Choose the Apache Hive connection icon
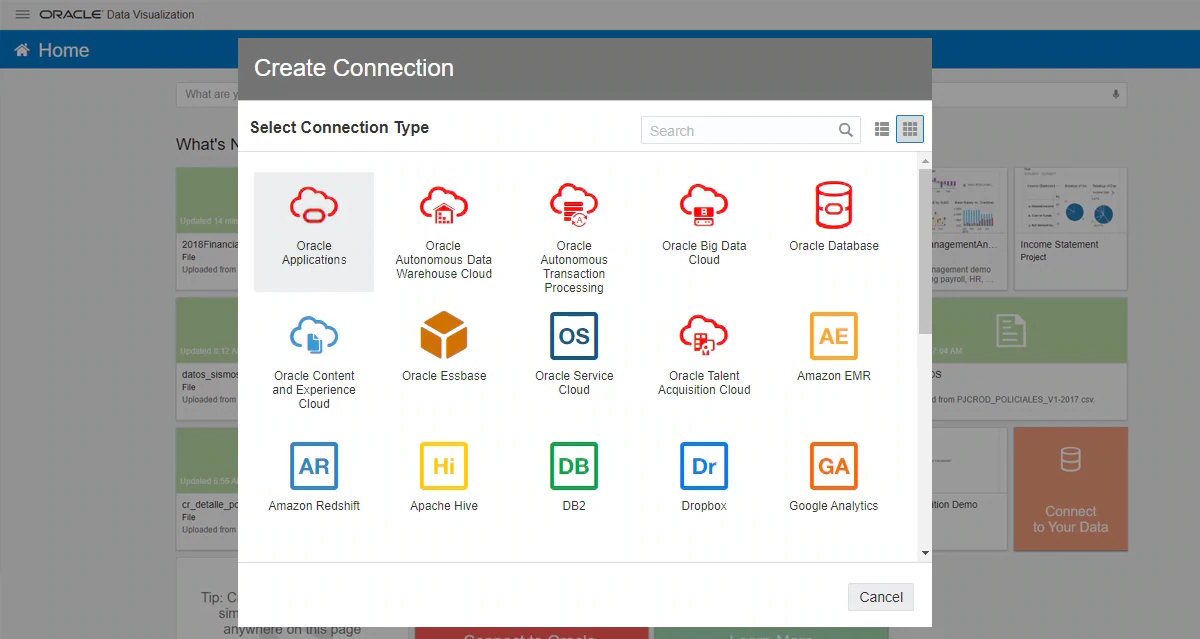1200x639 pixels. click(444, 467)
